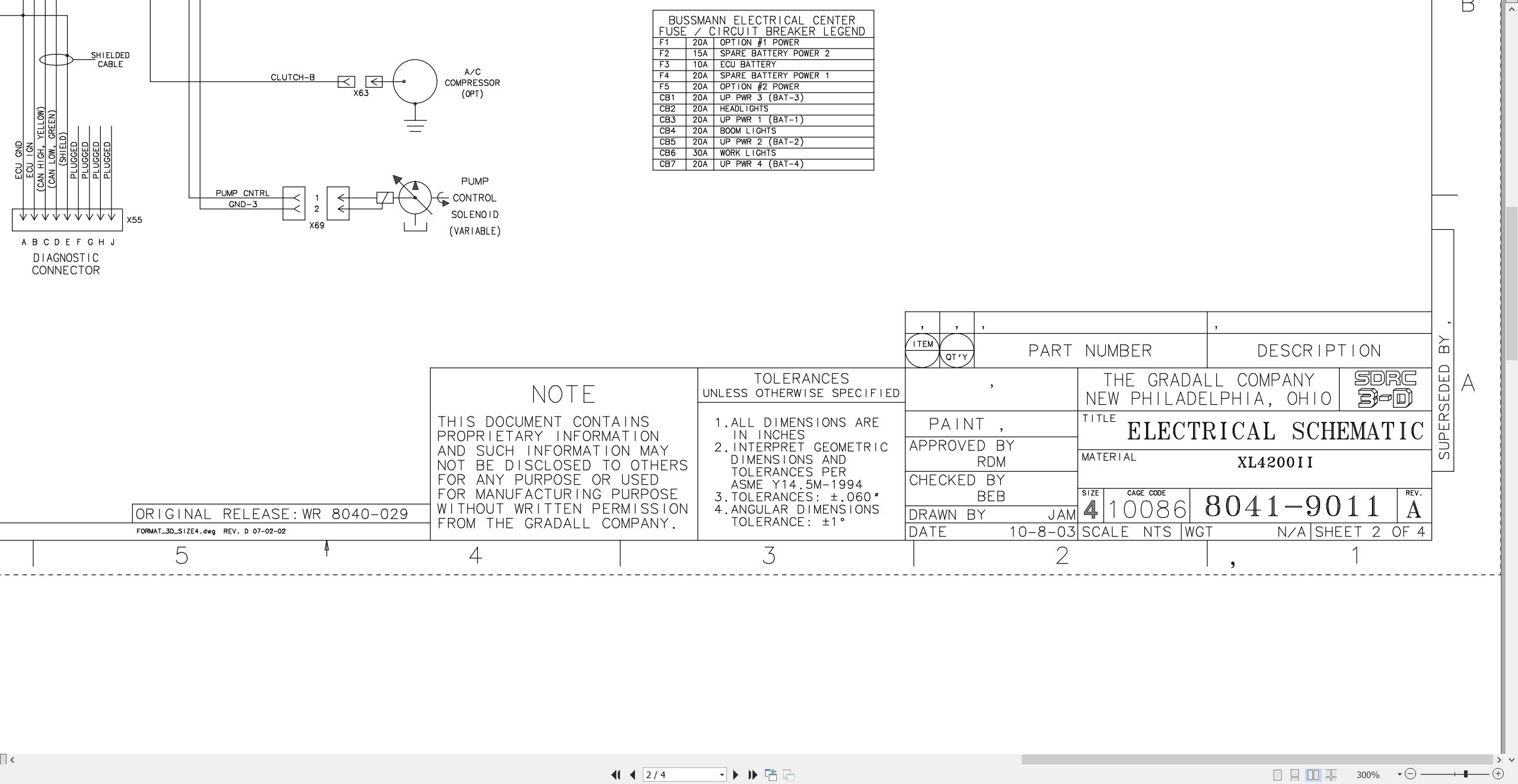1518x784 pixels.
Task: Click the TOLERANCES heading
Action: pos(801,379)
